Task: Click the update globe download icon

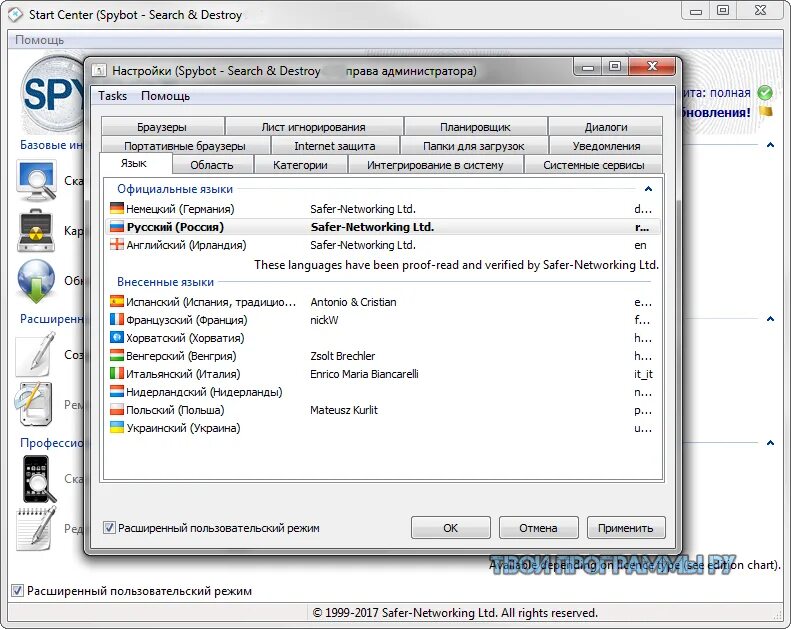Action: coord(36,280)
